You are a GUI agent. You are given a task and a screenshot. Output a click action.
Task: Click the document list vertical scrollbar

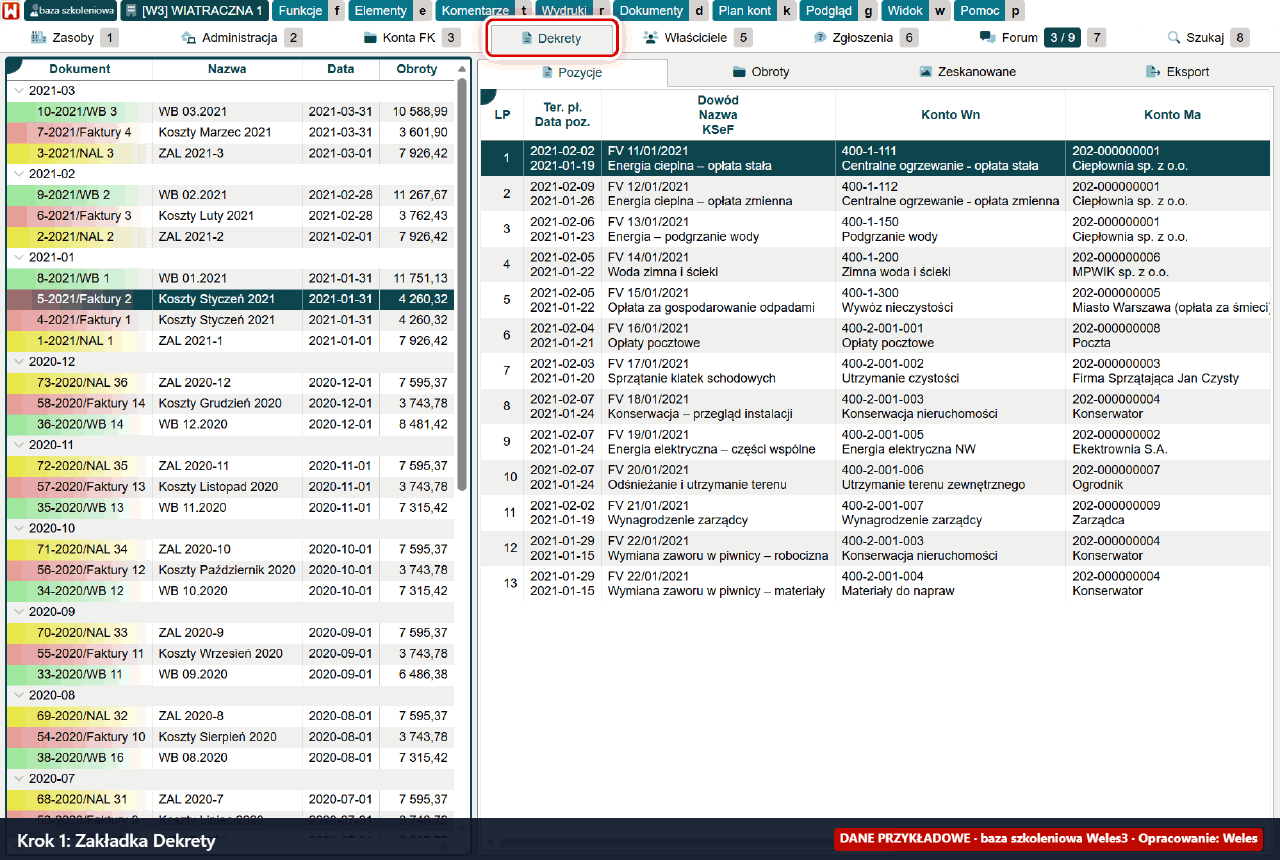point(462,285)
